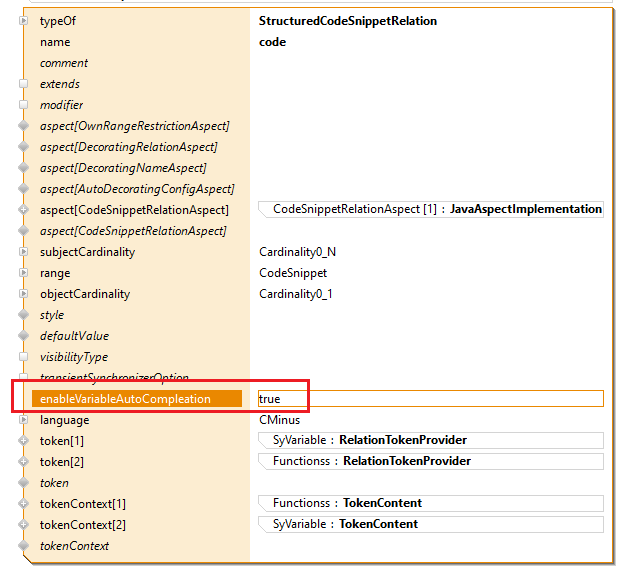
Task: Click the CMinus language value
Action: click(x=279, y=420)
